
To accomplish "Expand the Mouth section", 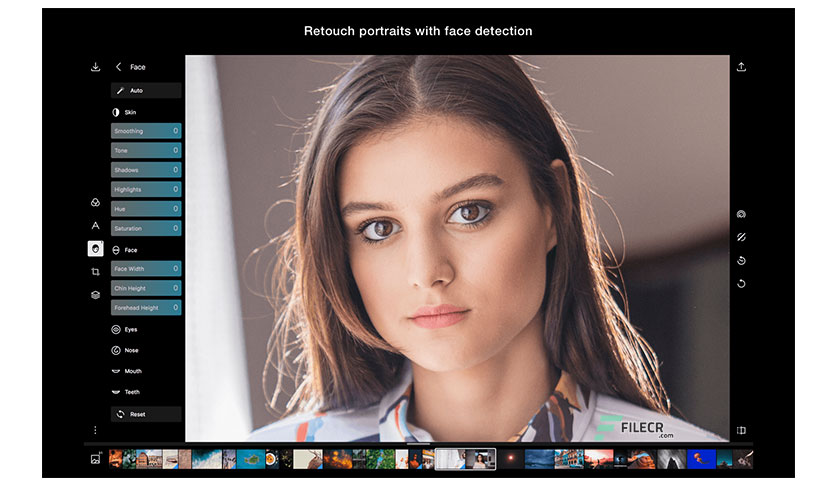I will coord(127,371).
